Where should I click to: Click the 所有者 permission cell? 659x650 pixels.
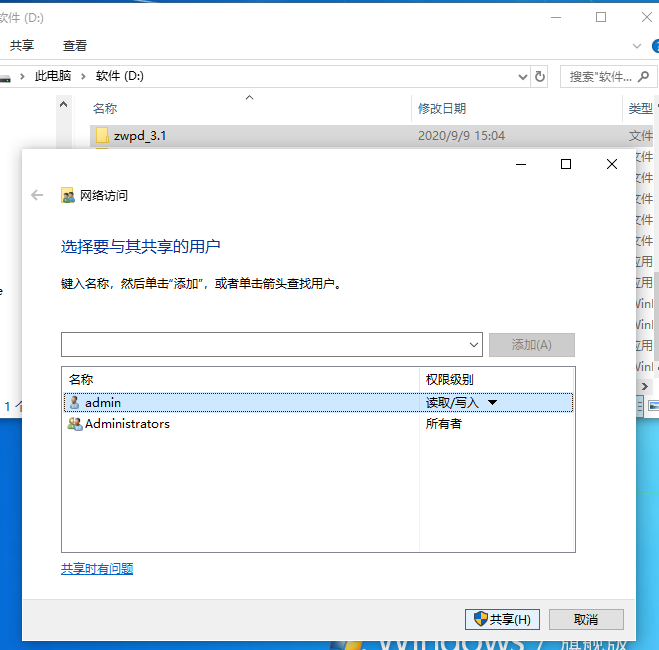point(444,424)
